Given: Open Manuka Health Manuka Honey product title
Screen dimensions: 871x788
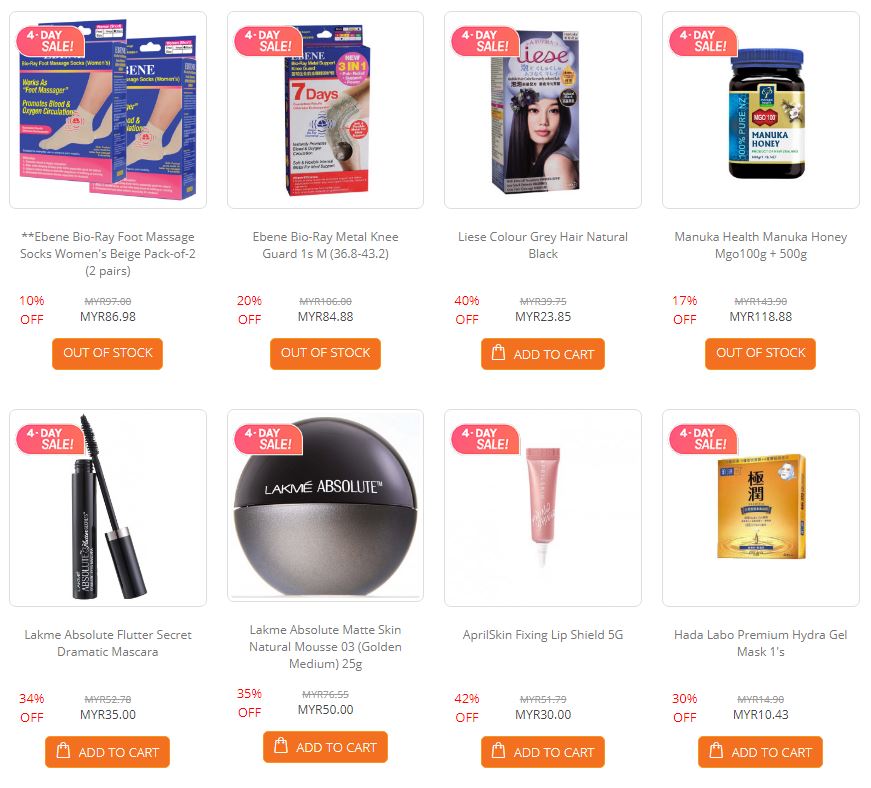Looking at the screenshot, I should tap(760, 245).
